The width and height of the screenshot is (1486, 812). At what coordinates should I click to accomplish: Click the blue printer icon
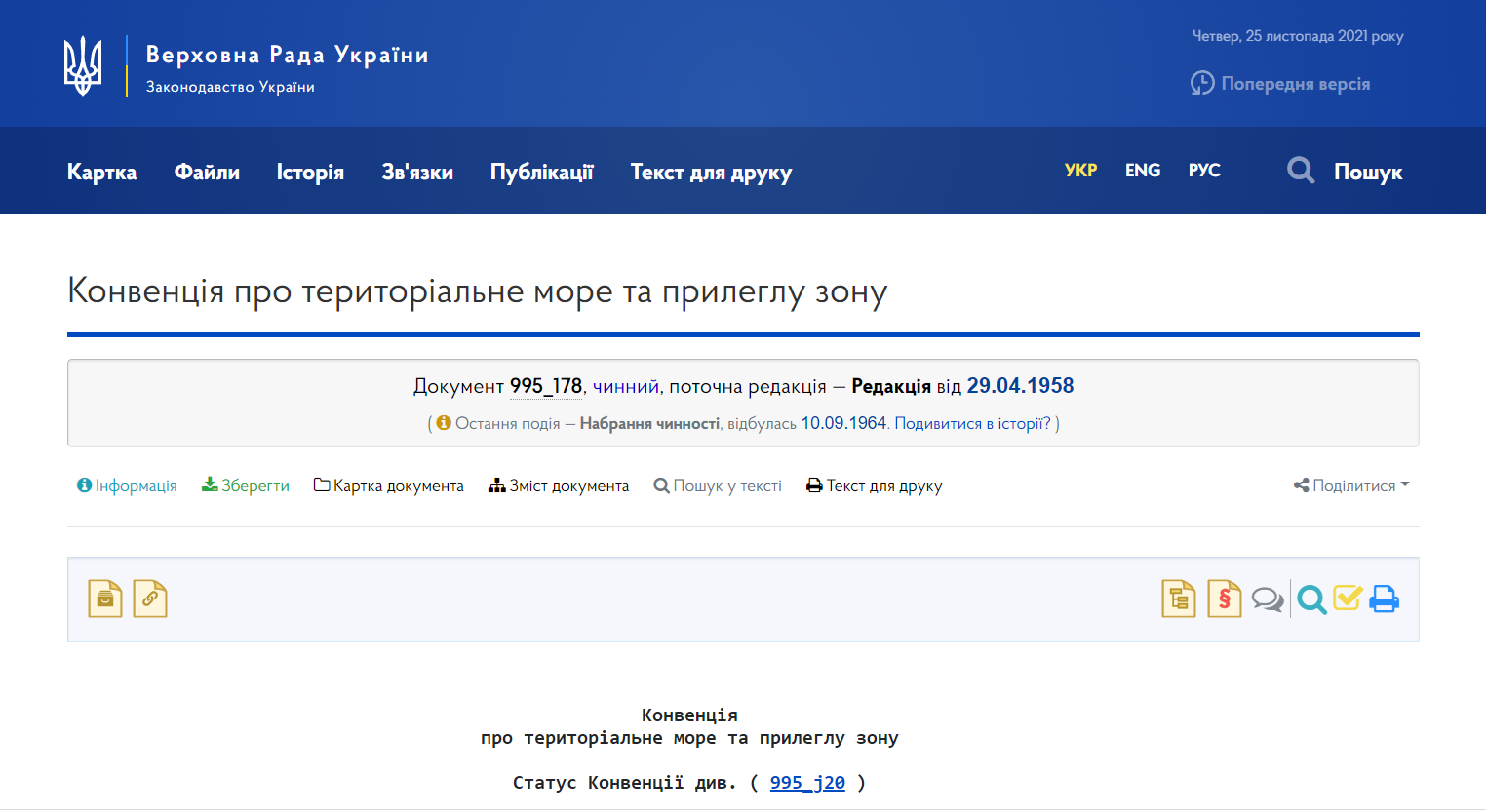point(1384,599)
